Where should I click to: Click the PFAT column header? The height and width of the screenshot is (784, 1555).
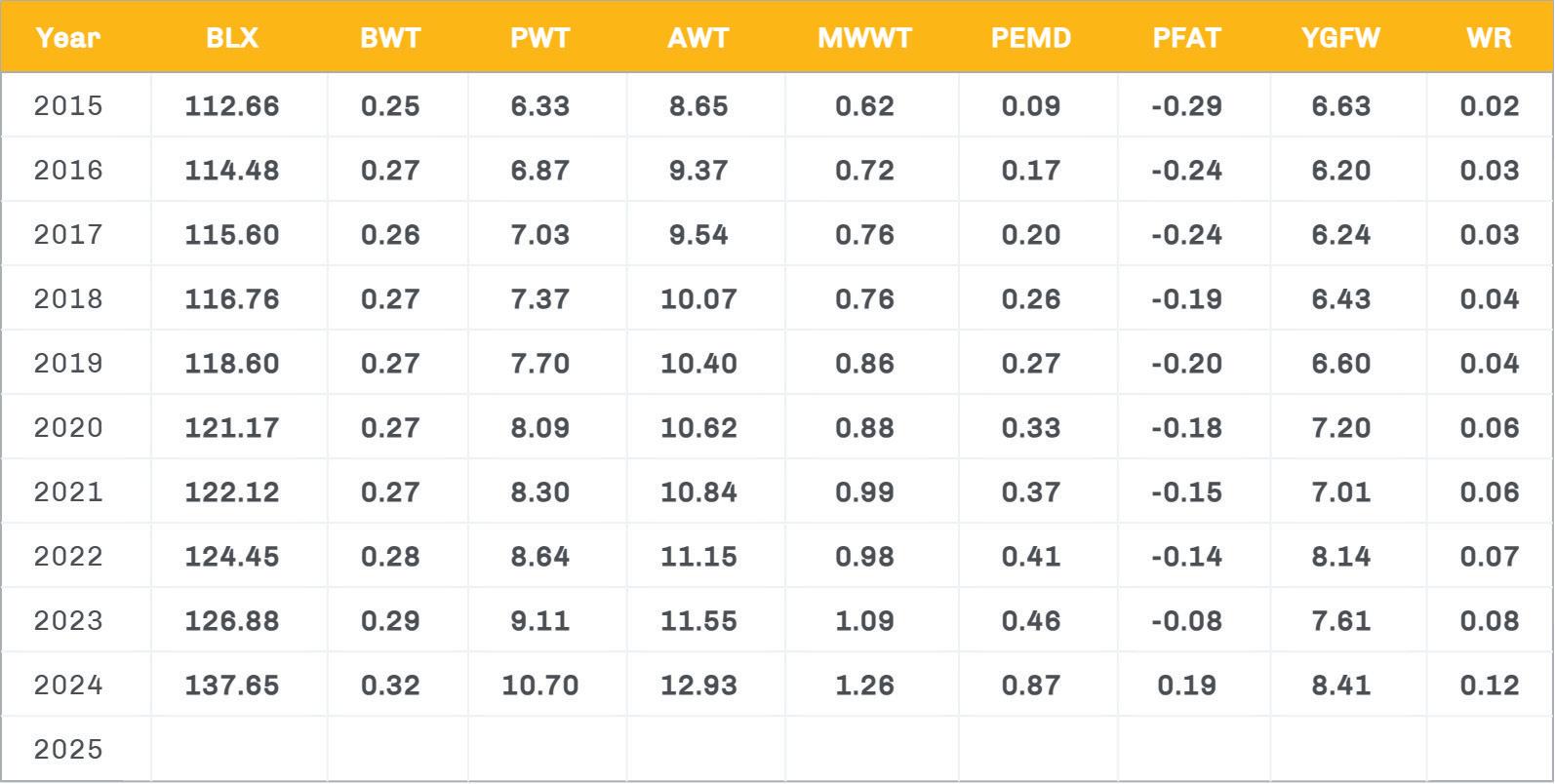[1186, 38]
